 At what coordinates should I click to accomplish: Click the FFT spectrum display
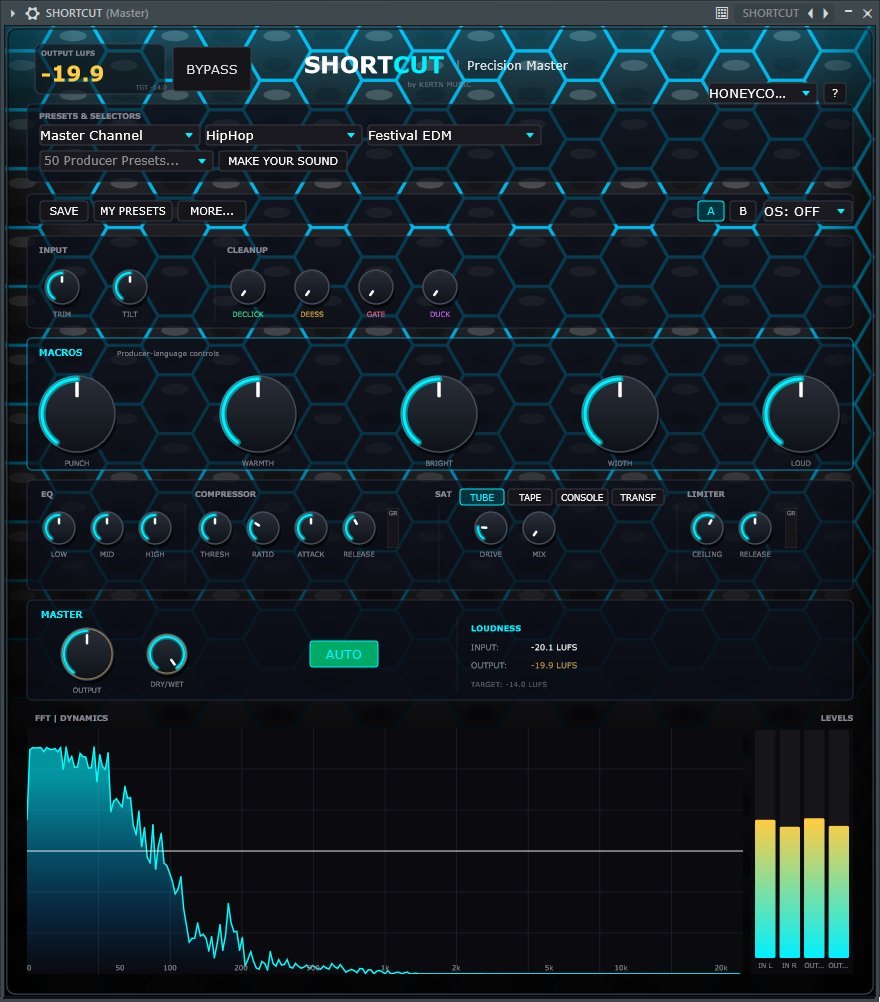tap(385, 851)
